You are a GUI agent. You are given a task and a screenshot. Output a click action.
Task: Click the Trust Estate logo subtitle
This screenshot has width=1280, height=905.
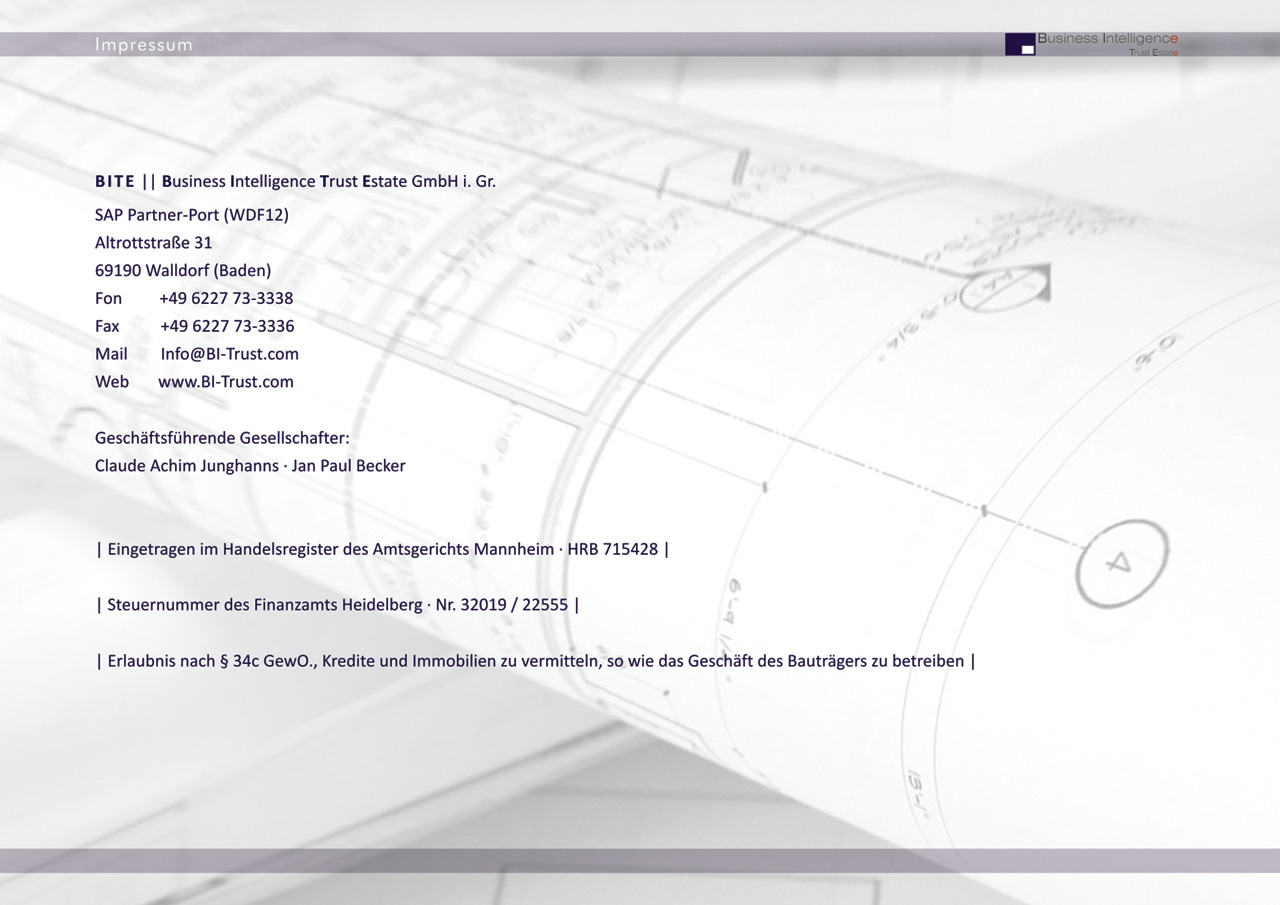1153,52
